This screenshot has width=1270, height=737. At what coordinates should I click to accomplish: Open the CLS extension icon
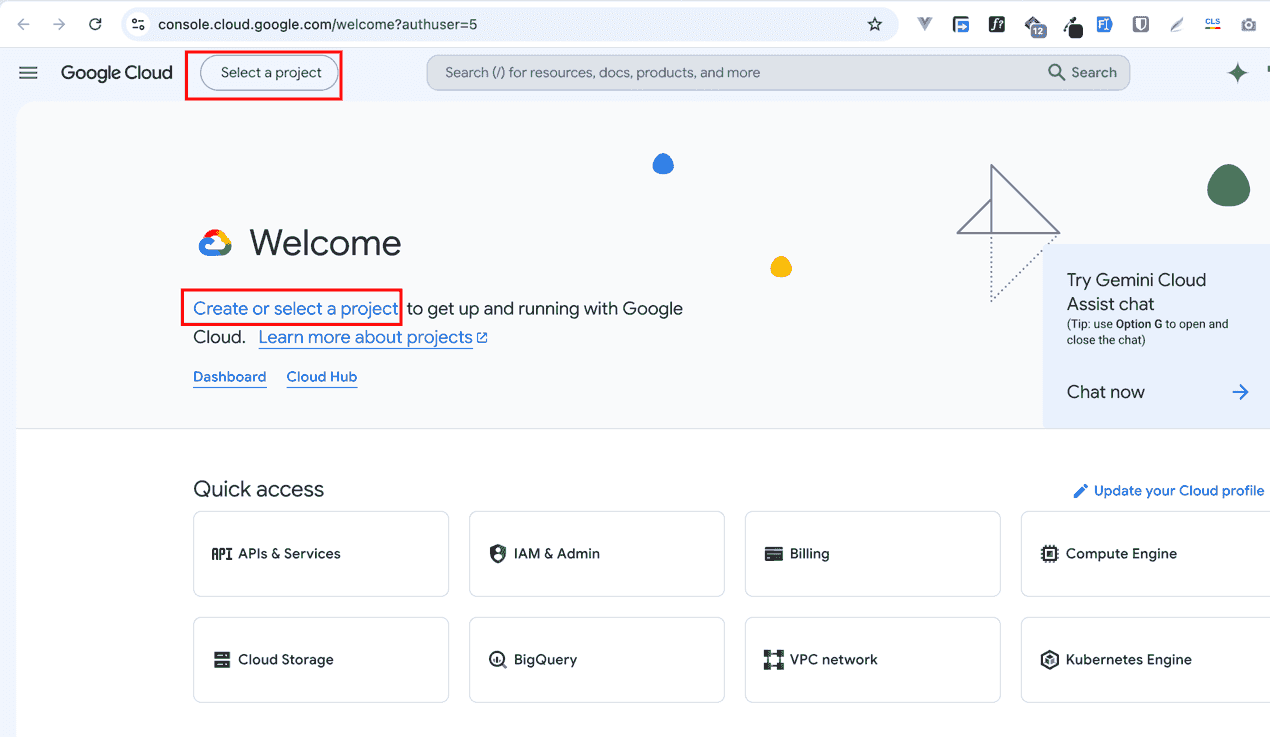tap(1213, 24)
